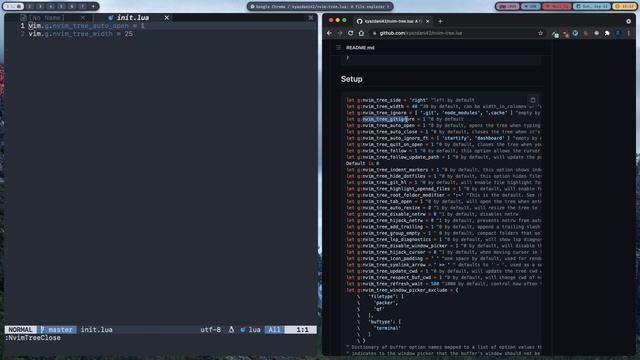Open the Chrome three-dot menu
The width and height of the screenshot is (640, 360).
pos(629,33)
